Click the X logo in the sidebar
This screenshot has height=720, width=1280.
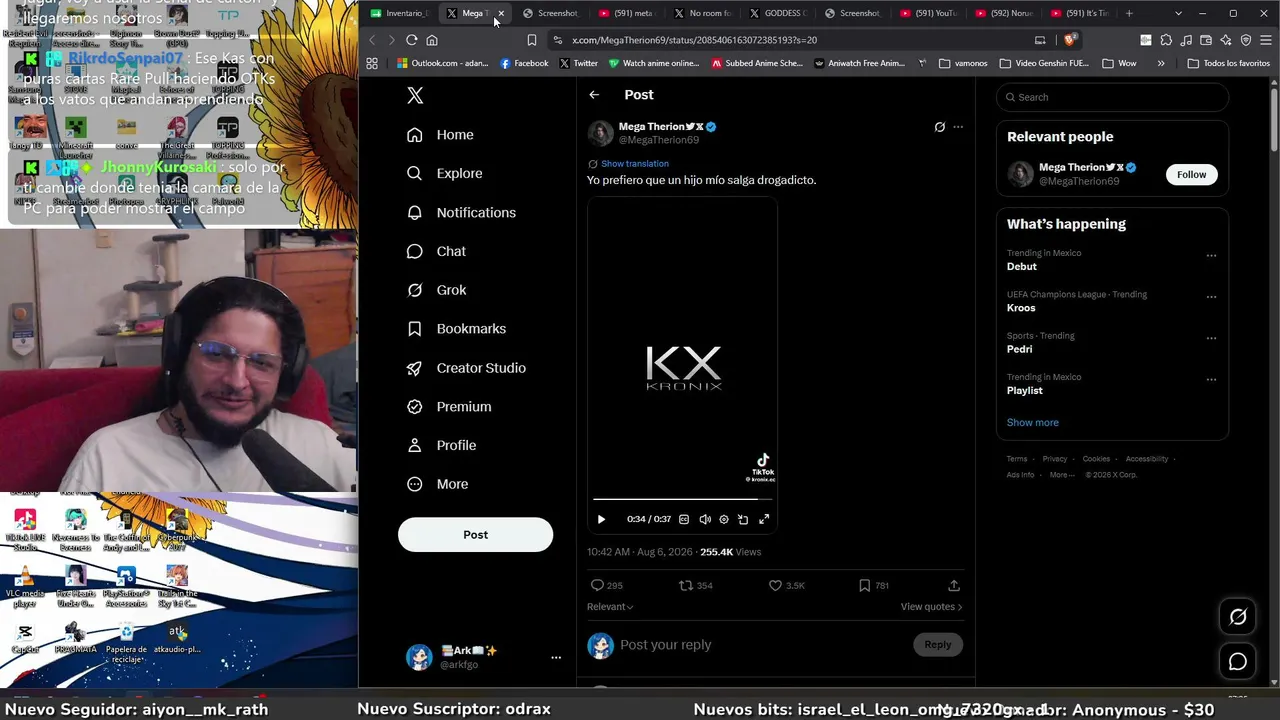point(415,95)
